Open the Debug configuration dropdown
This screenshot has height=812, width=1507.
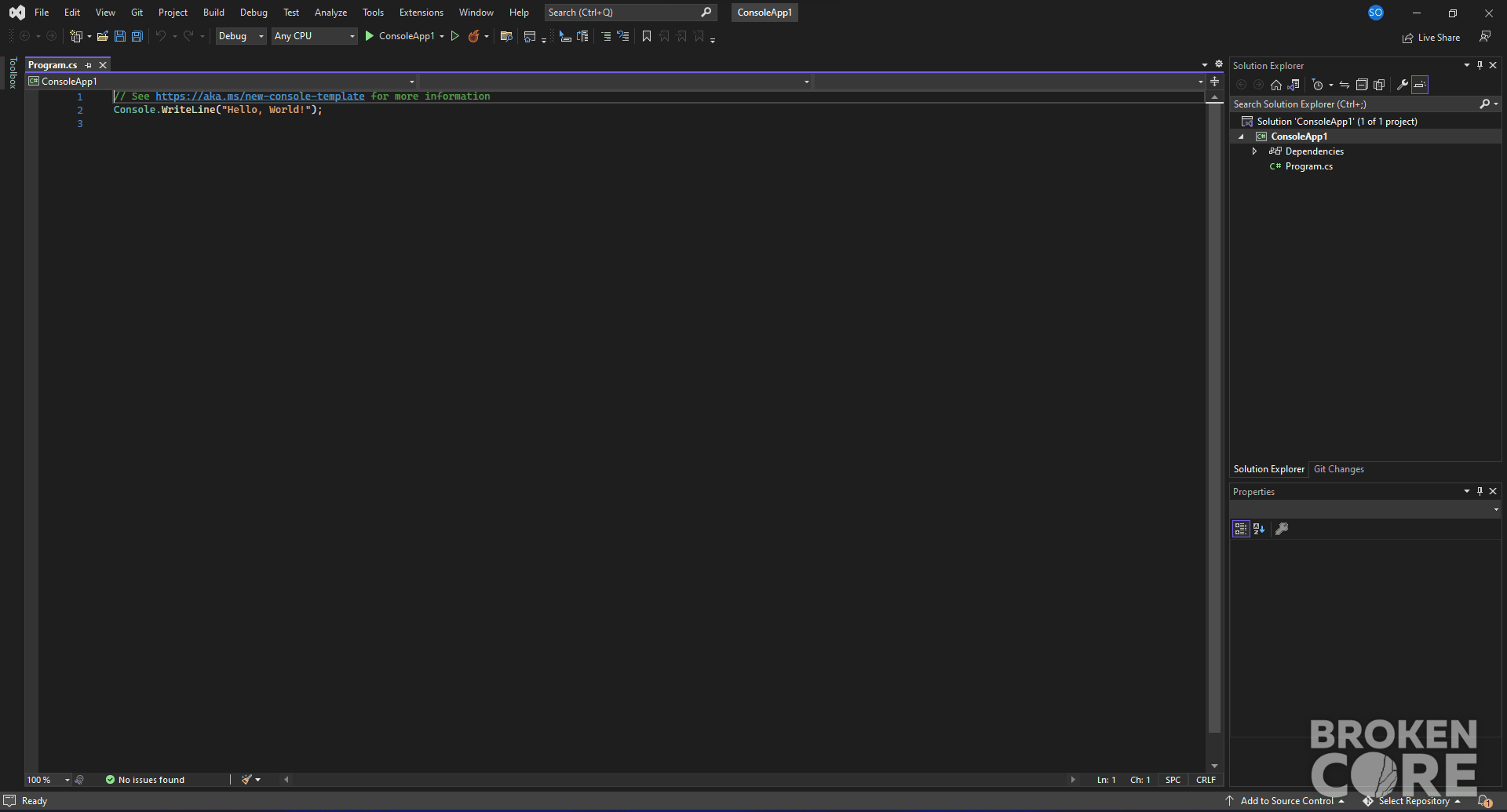241,36
